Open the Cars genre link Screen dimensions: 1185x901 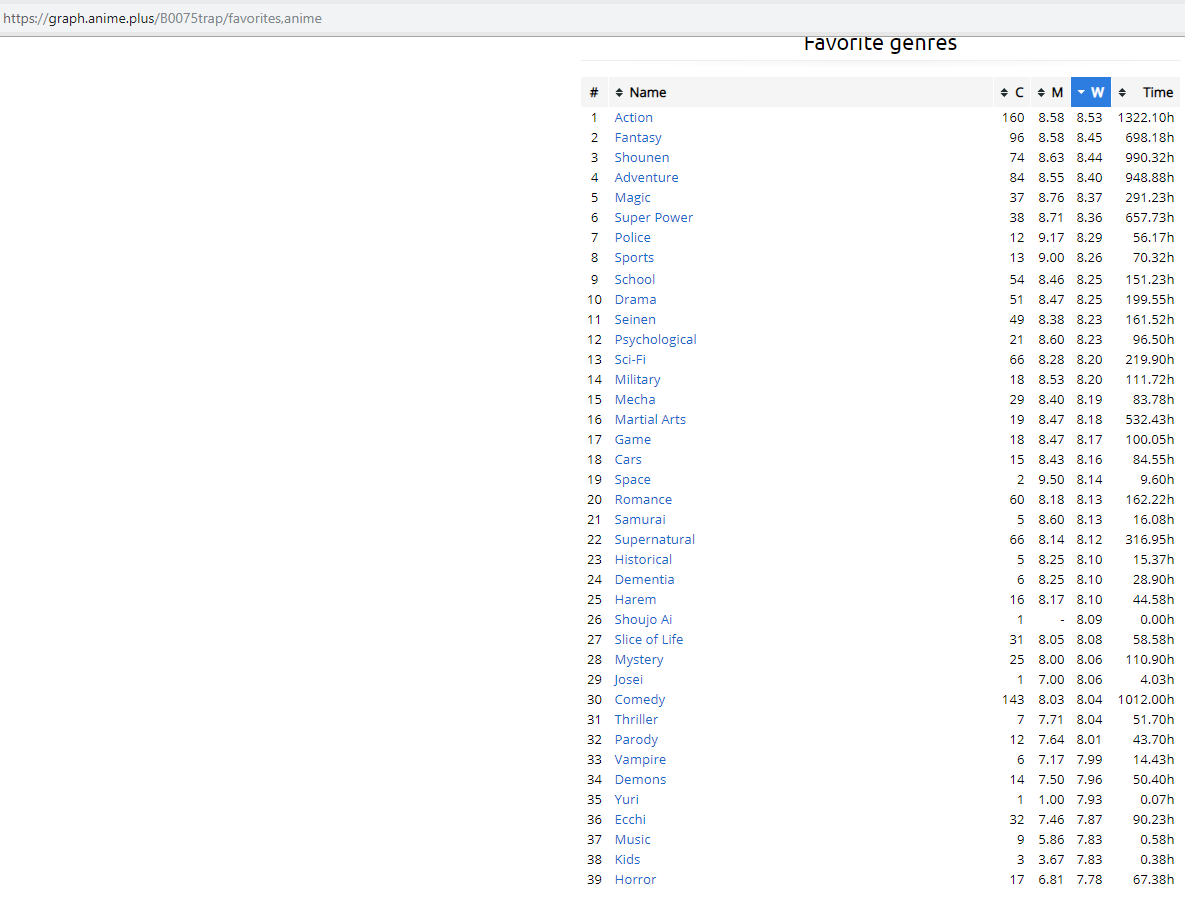[628, 460]
